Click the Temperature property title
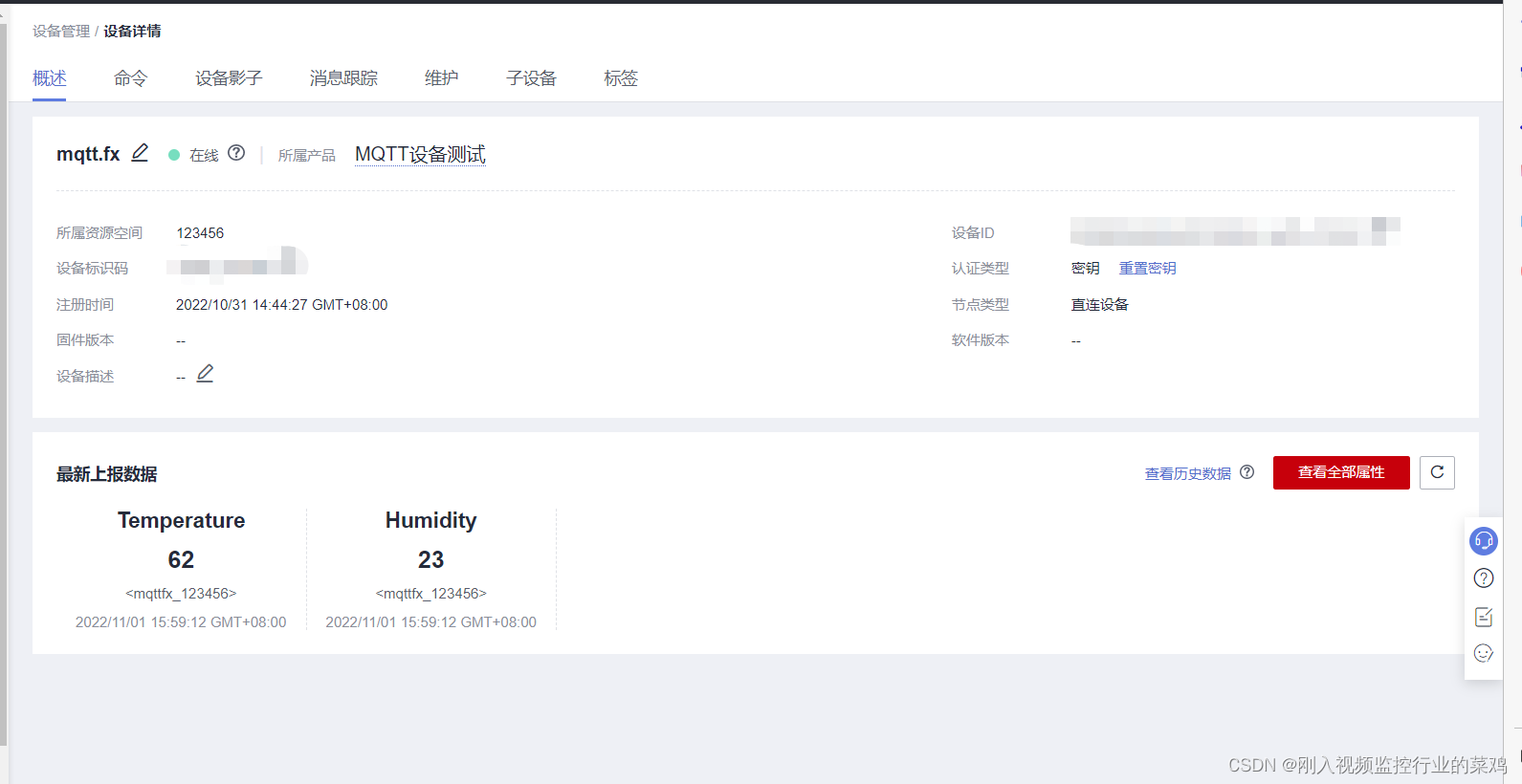The image size is (1522, 784). [x=181, y=520]
